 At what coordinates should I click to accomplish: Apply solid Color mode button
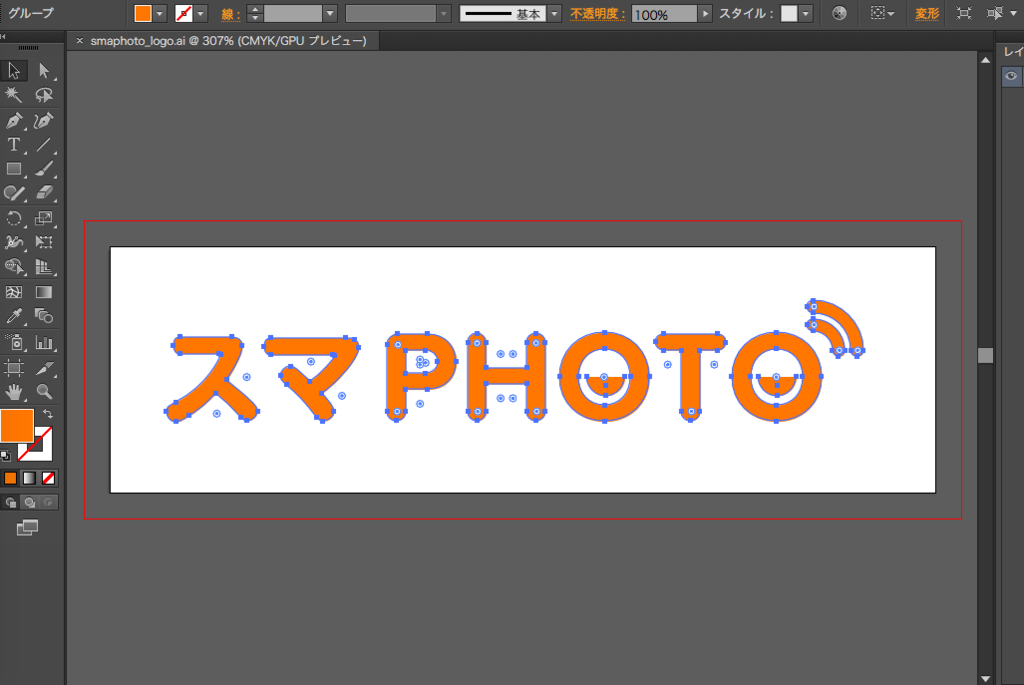tap(10, 478)
